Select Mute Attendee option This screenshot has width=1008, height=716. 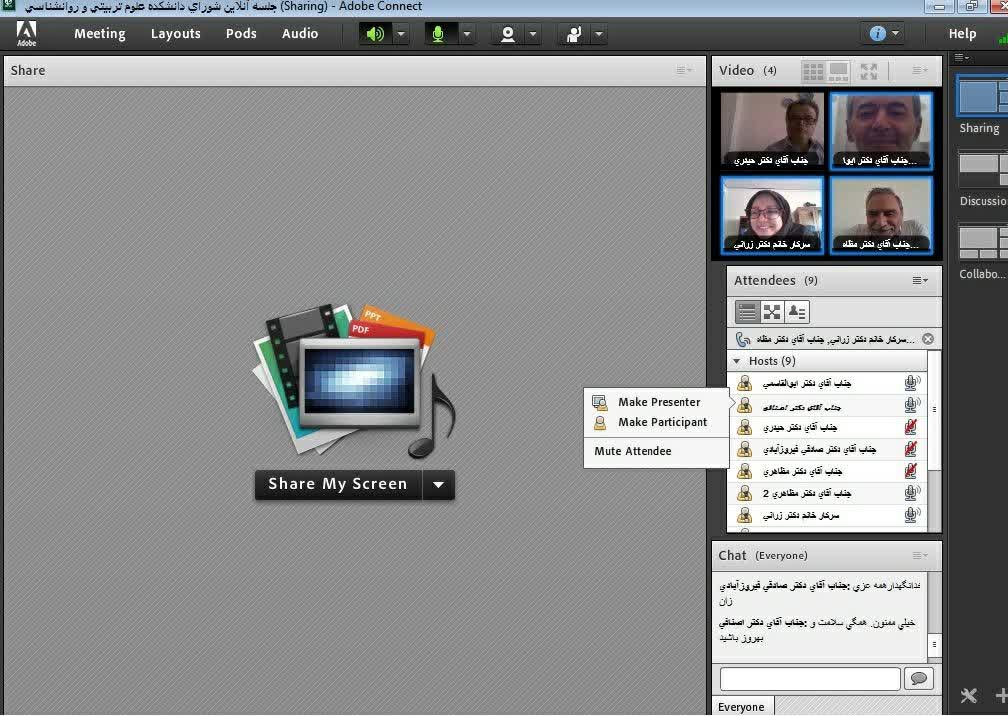pos(632,451)
